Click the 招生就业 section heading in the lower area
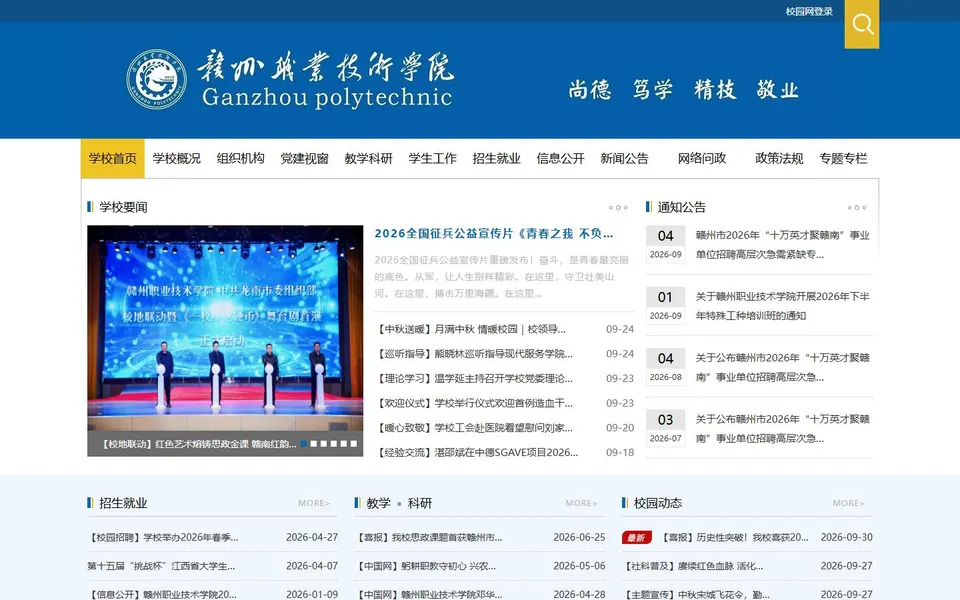The width and height of the screenshot is (960, 600). tap(123, 503)
